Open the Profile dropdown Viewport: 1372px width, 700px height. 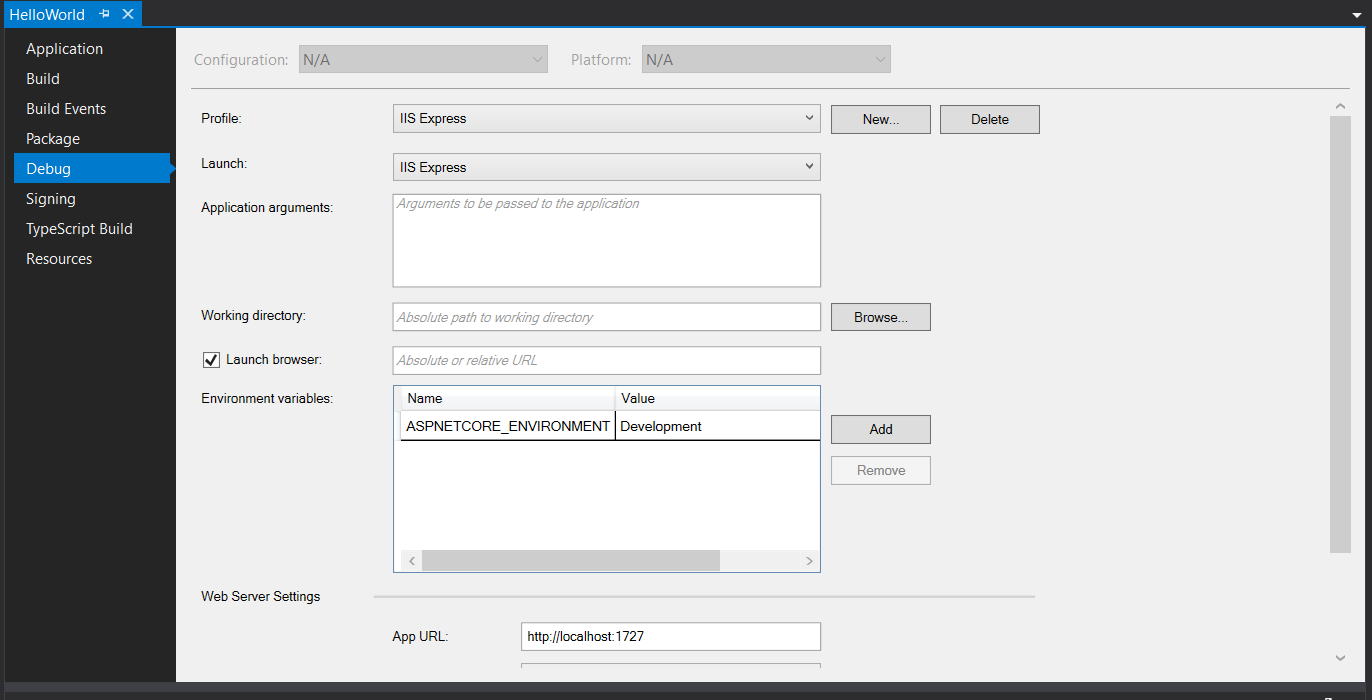[x=606, y=119]
